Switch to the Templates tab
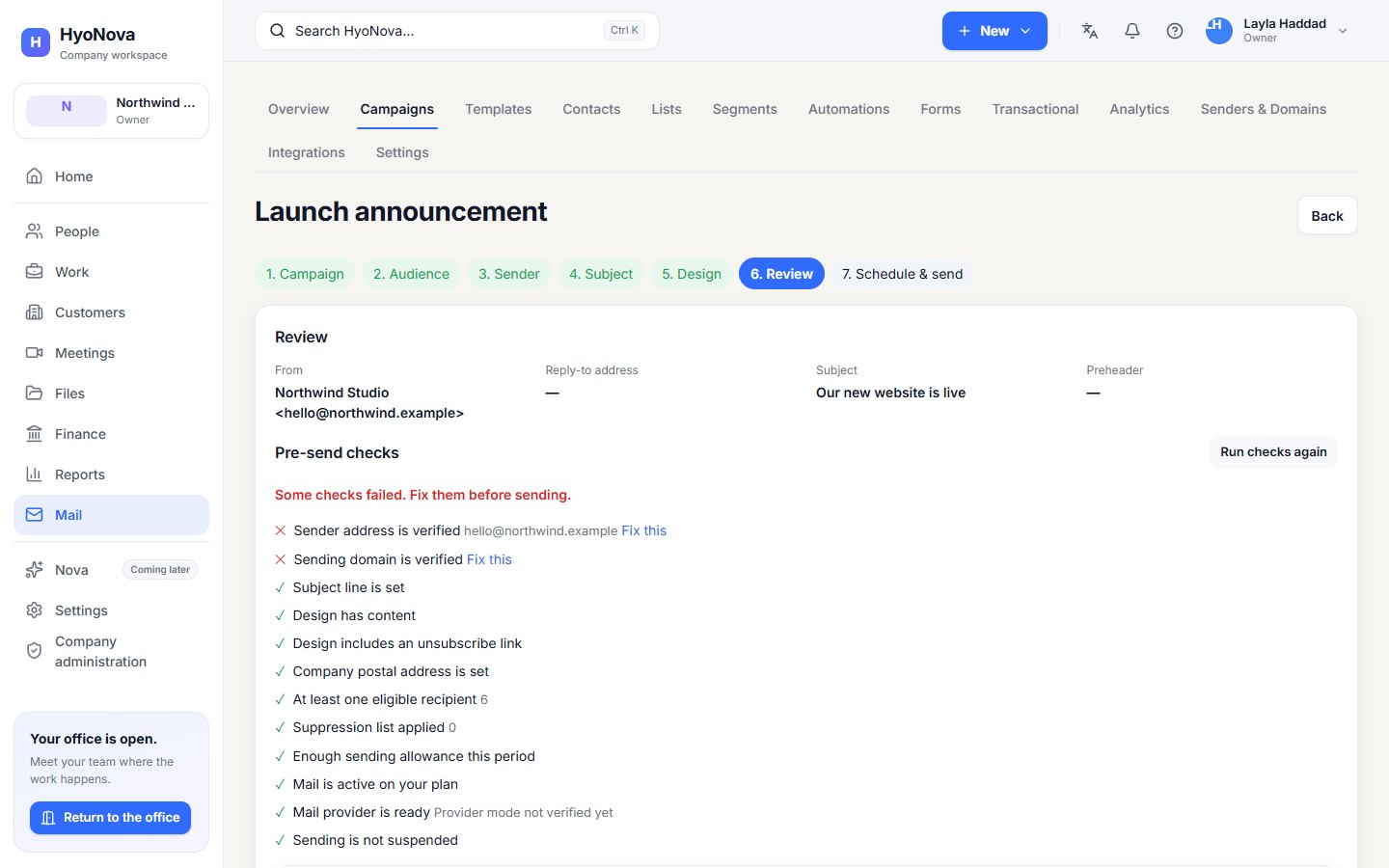This screenshot has width=1389, height=868. (x=498, y=109)
